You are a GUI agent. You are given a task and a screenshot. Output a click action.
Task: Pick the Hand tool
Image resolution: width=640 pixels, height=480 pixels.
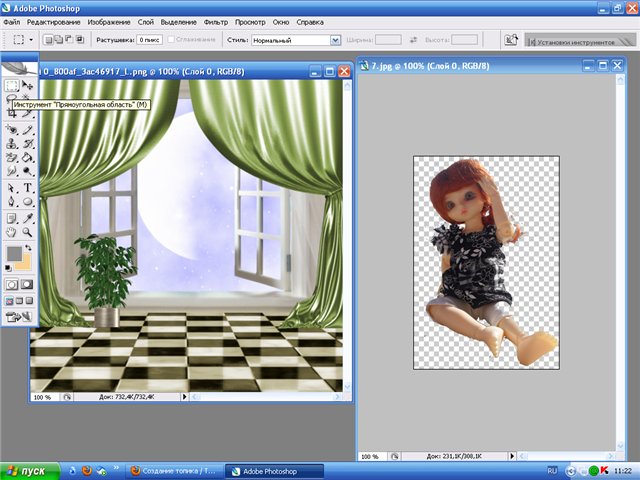coord(12,232)
